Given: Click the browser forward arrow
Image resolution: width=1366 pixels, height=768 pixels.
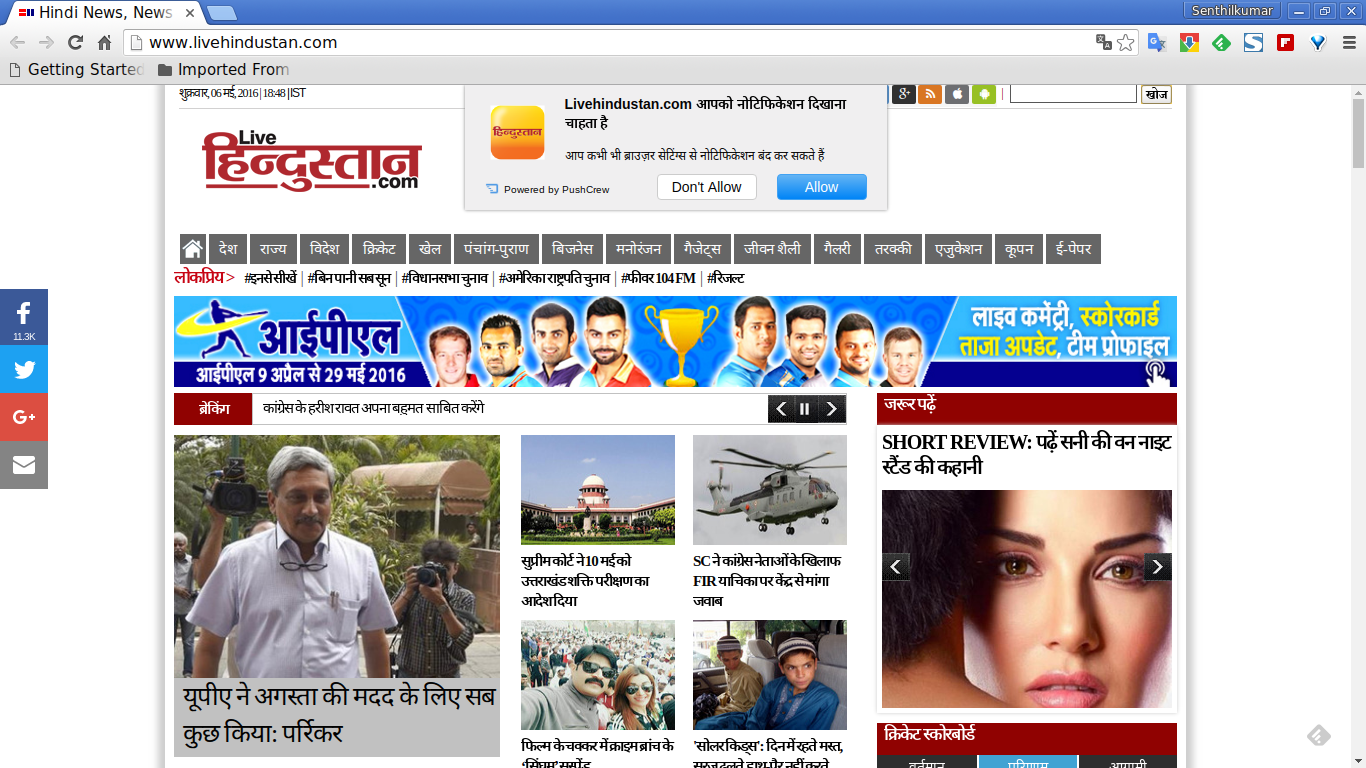Looking at the screenshot, I should tap(46, 42).
